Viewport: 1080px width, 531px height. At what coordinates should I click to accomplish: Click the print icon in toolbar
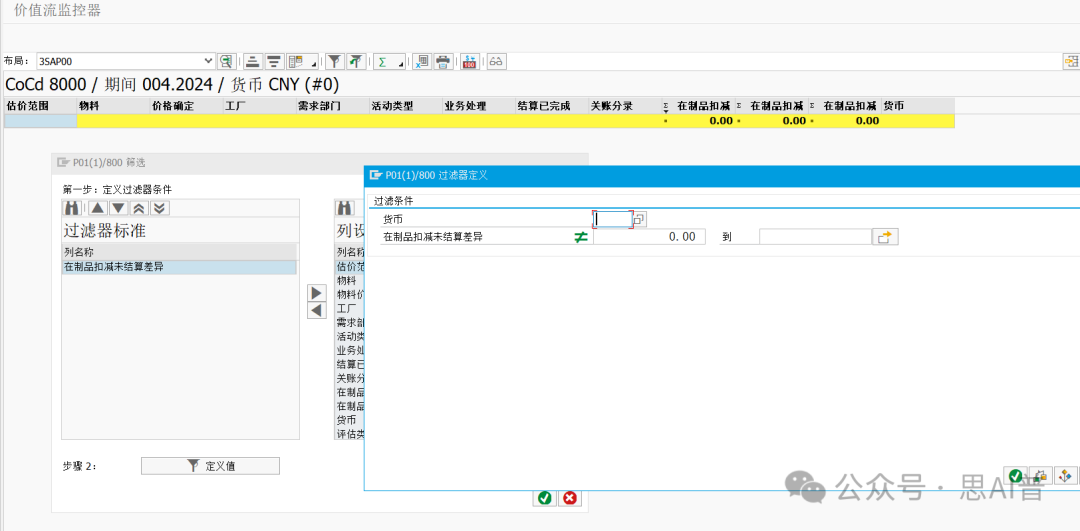tap(443, 62)
